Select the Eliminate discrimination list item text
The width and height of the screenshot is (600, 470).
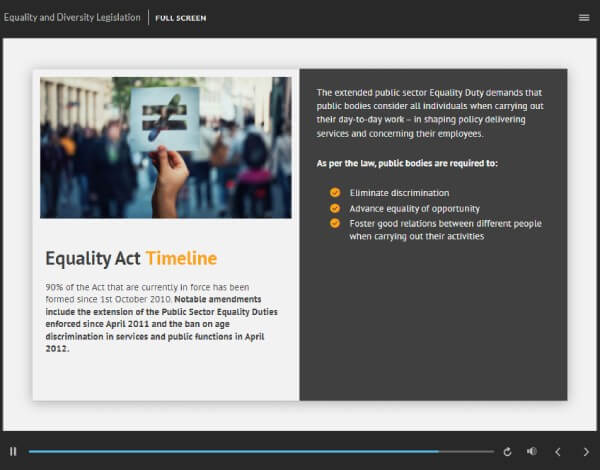[x=399, y=193]
